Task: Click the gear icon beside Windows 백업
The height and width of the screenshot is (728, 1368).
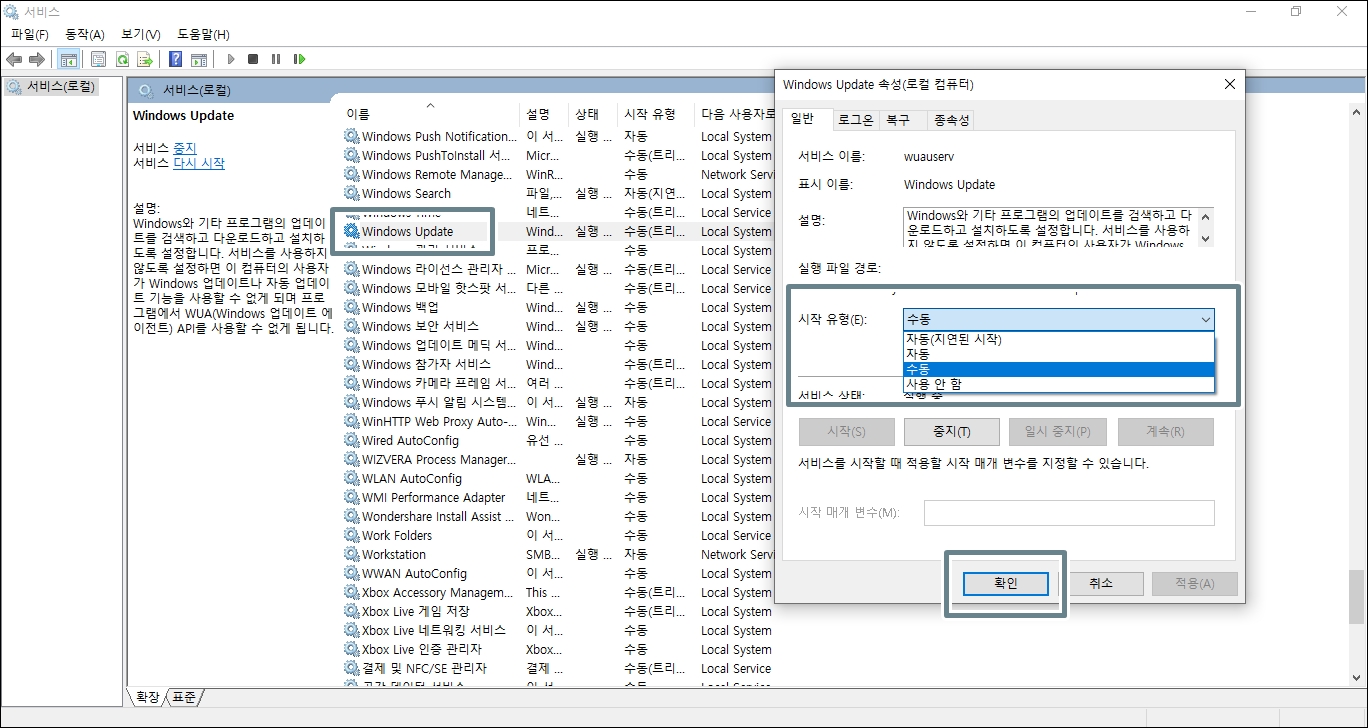Action: [351, 307]
